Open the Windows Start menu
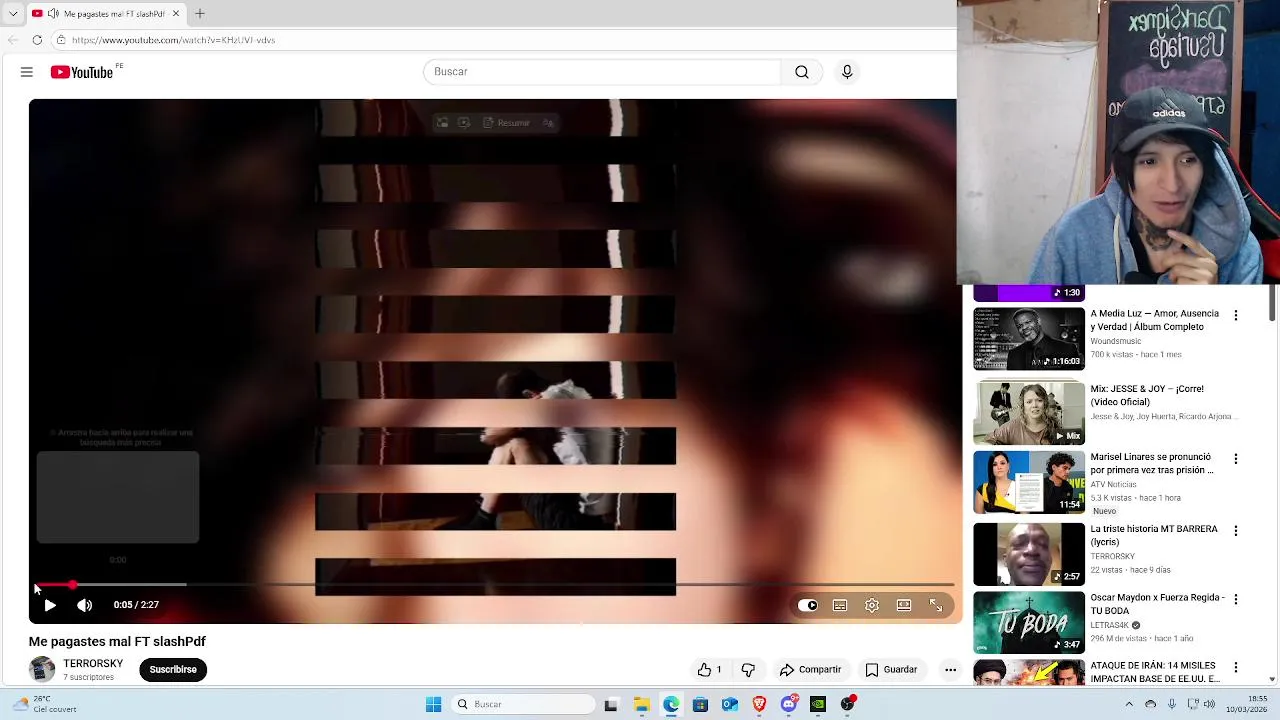Image resolution: width=1280 pixels, height=720 pixels. (433, 704)
